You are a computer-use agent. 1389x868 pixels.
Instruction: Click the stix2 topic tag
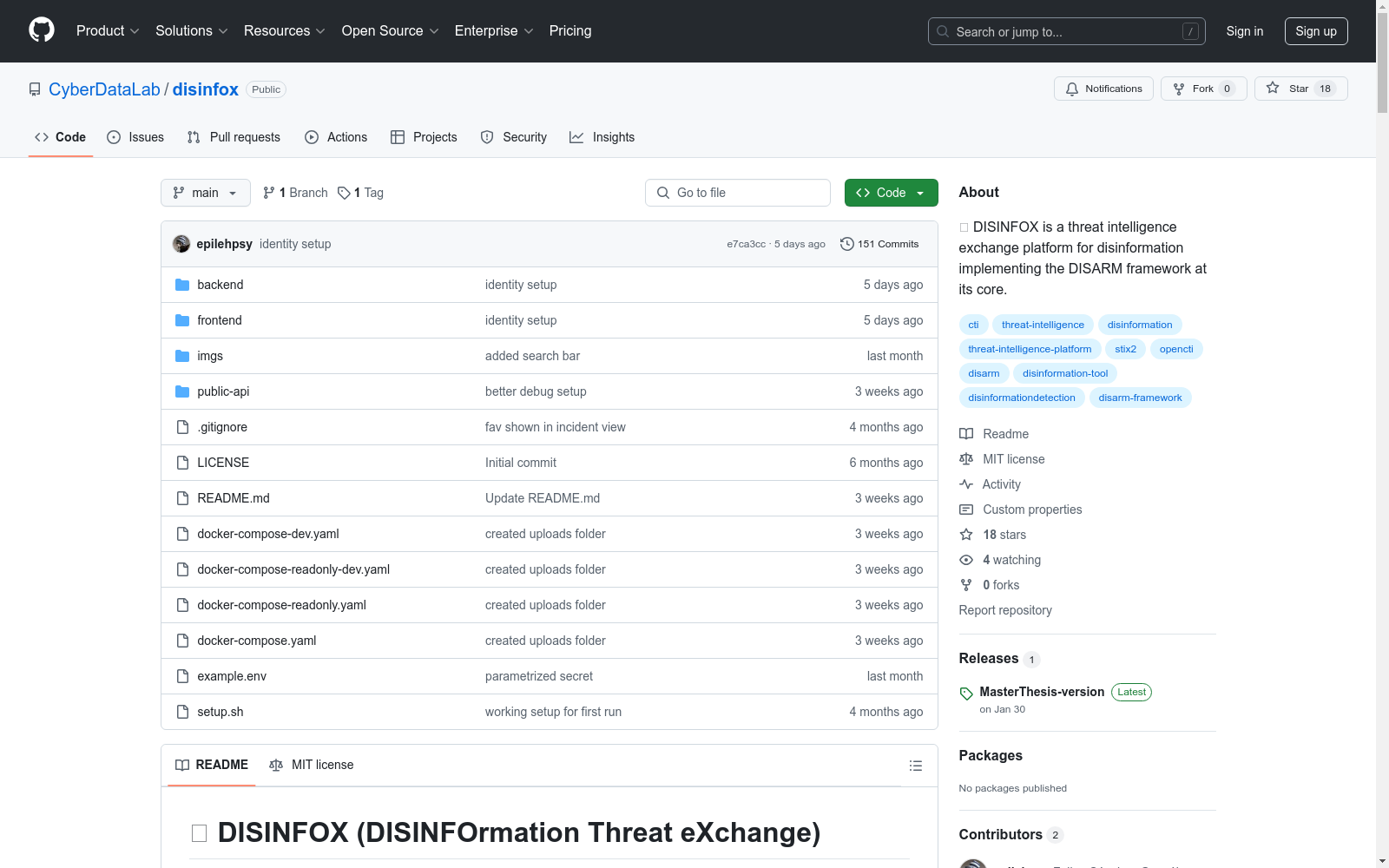(1126, 349)
